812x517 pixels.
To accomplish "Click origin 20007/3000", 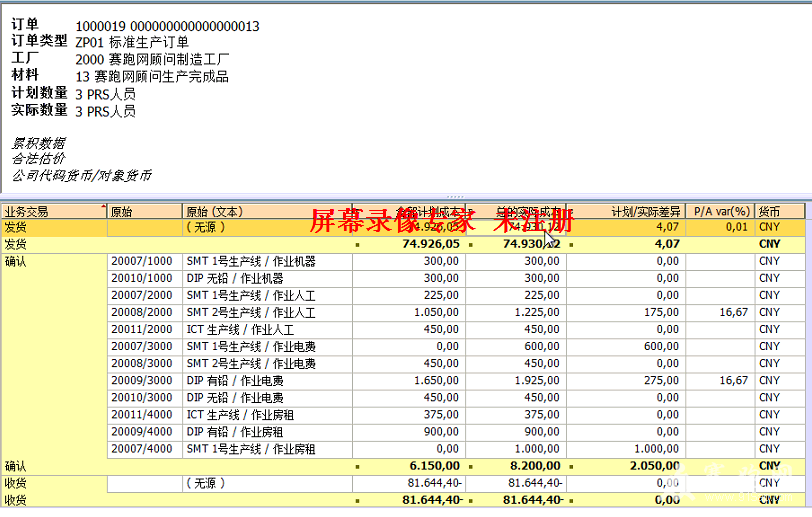I will point(141,346).
